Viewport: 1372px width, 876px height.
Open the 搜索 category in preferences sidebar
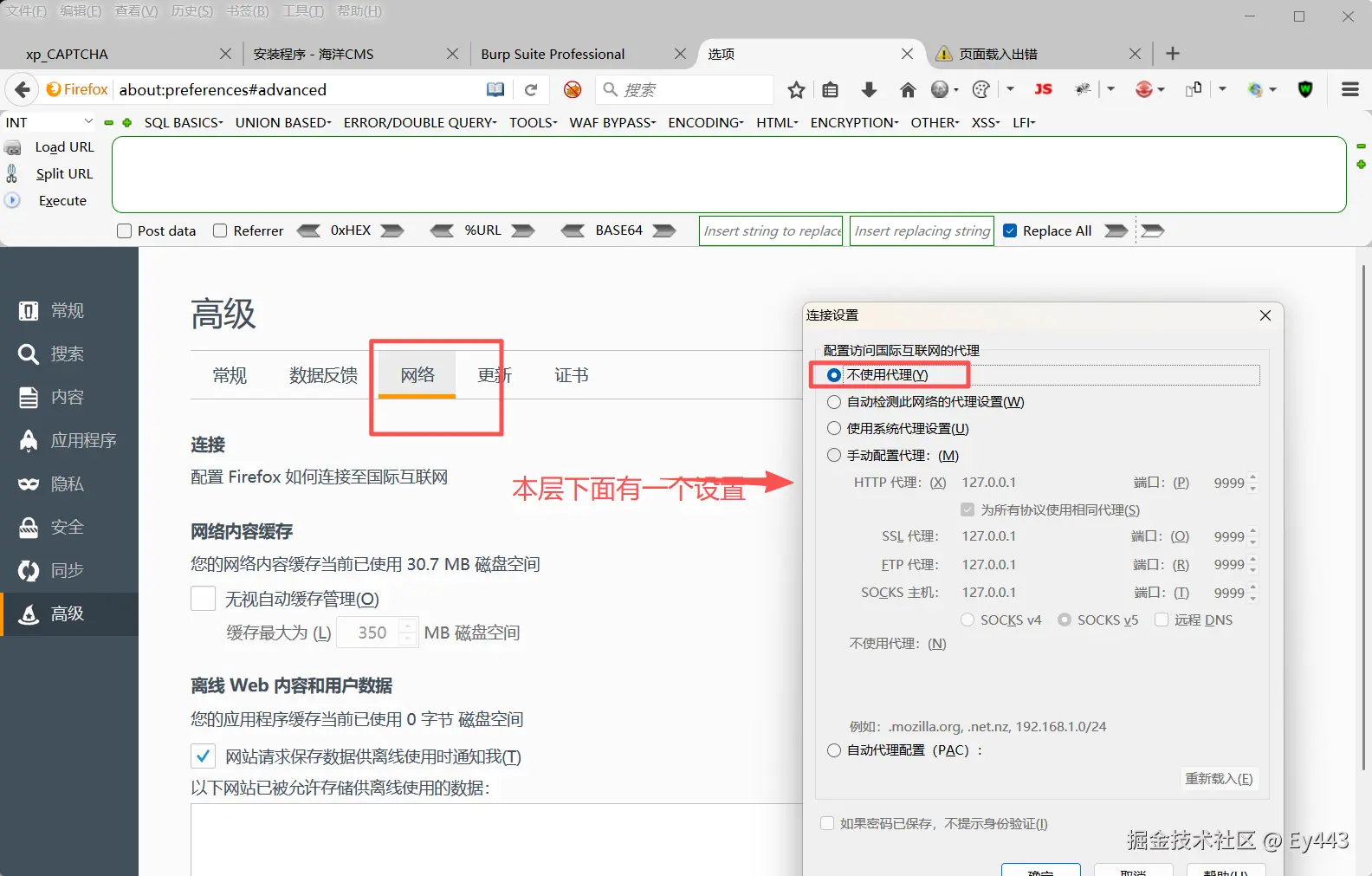[x=69, y=354]
